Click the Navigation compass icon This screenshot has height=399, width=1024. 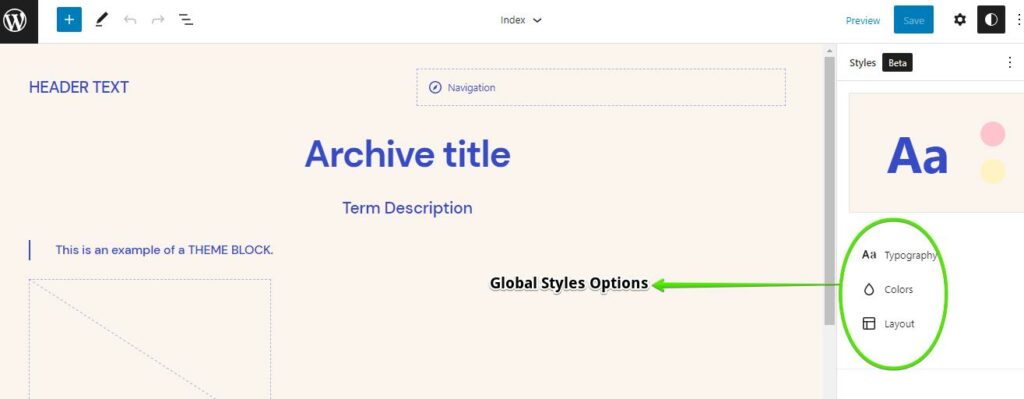coord(435,88)
